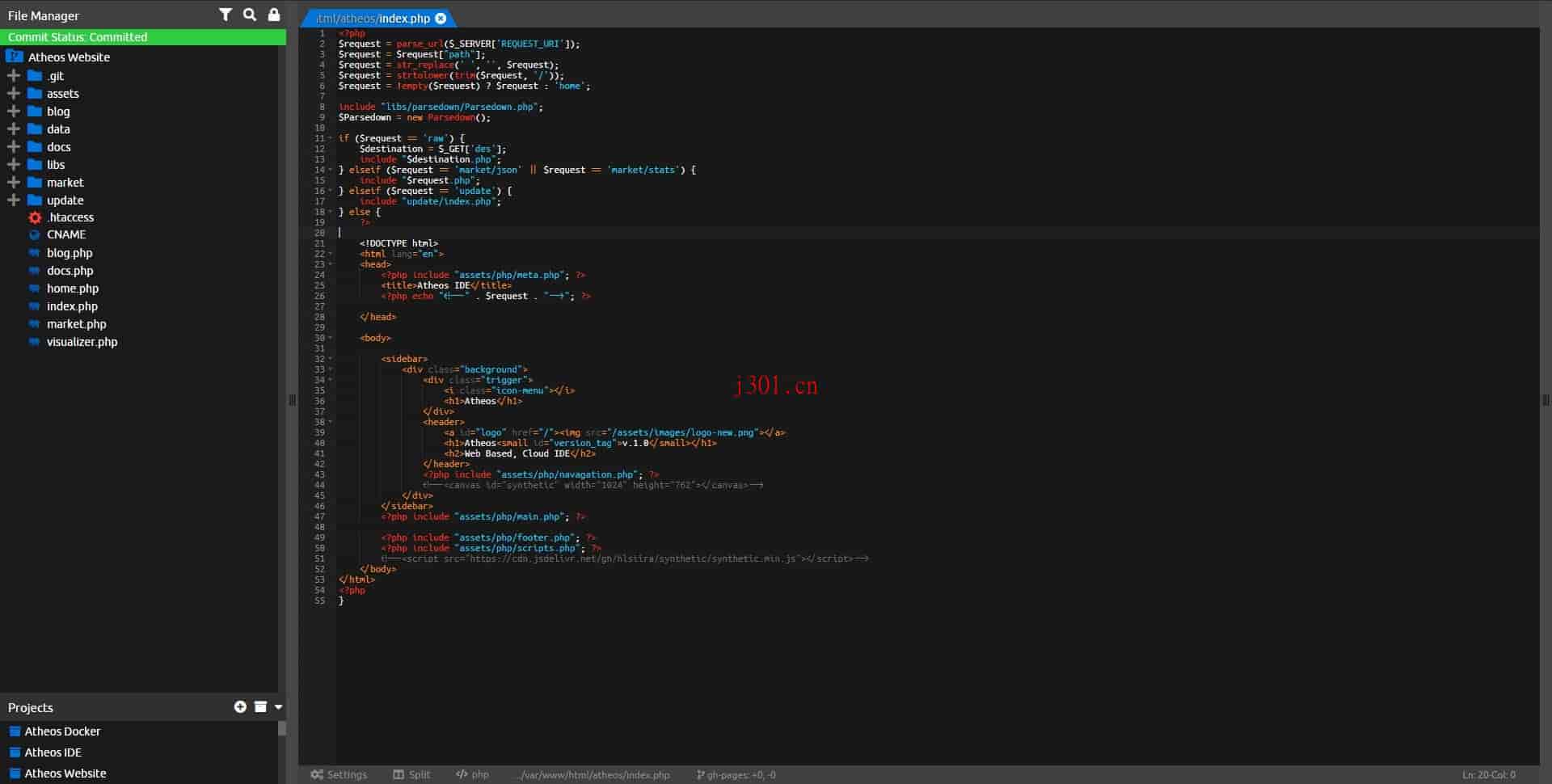
Task: Expand the data folder
Action: 14,129
